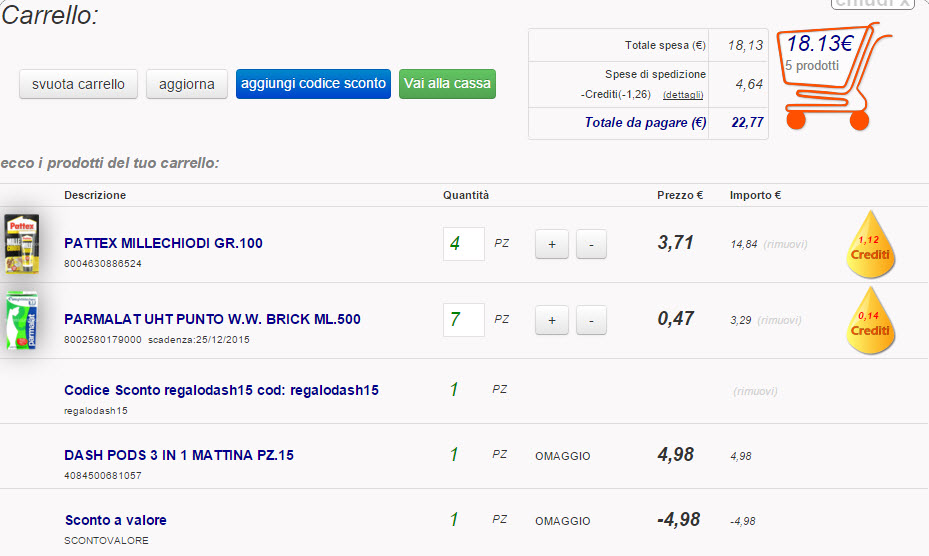Increase Parmalat UHT quantity with plus button
The width and height of the screenshot is (929, 556).
pos(551,320)
